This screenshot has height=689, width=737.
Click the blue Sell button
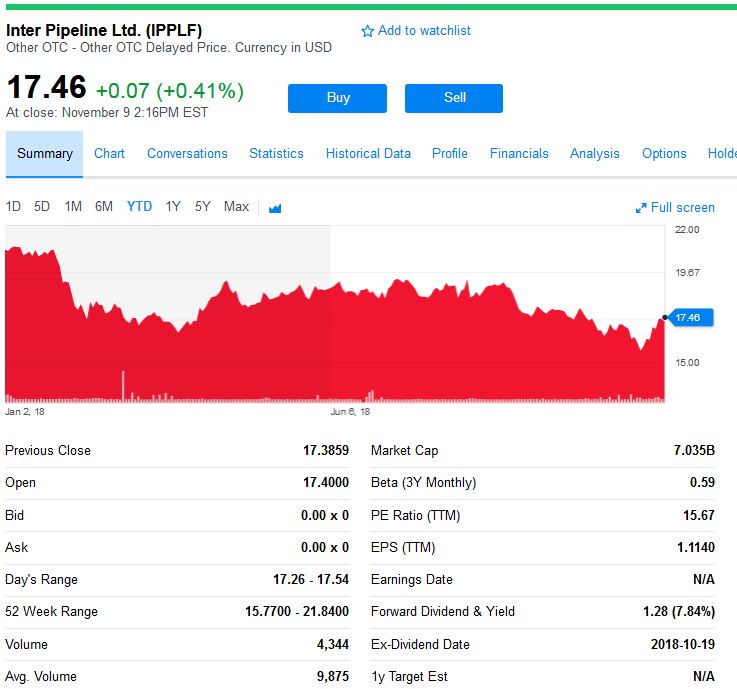(x=454, y=98)
